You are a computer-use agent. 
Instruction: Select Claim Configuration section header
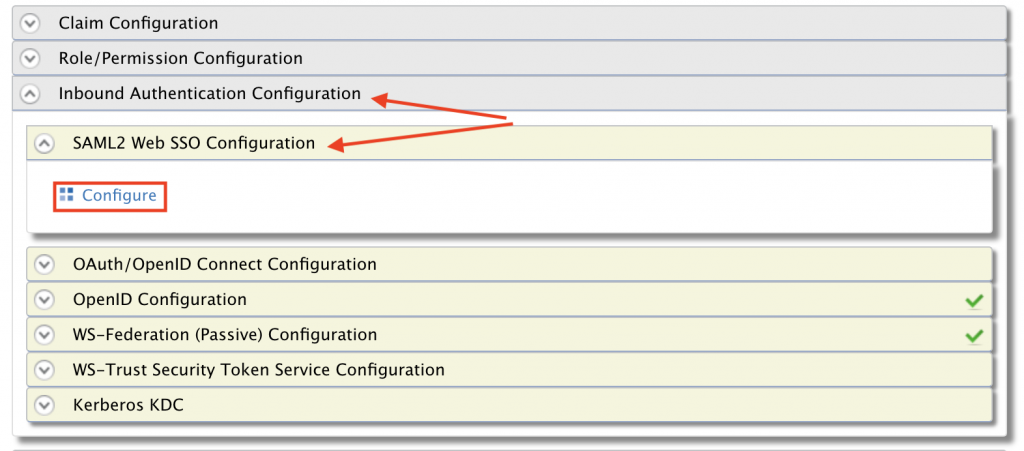click(138, 23)
